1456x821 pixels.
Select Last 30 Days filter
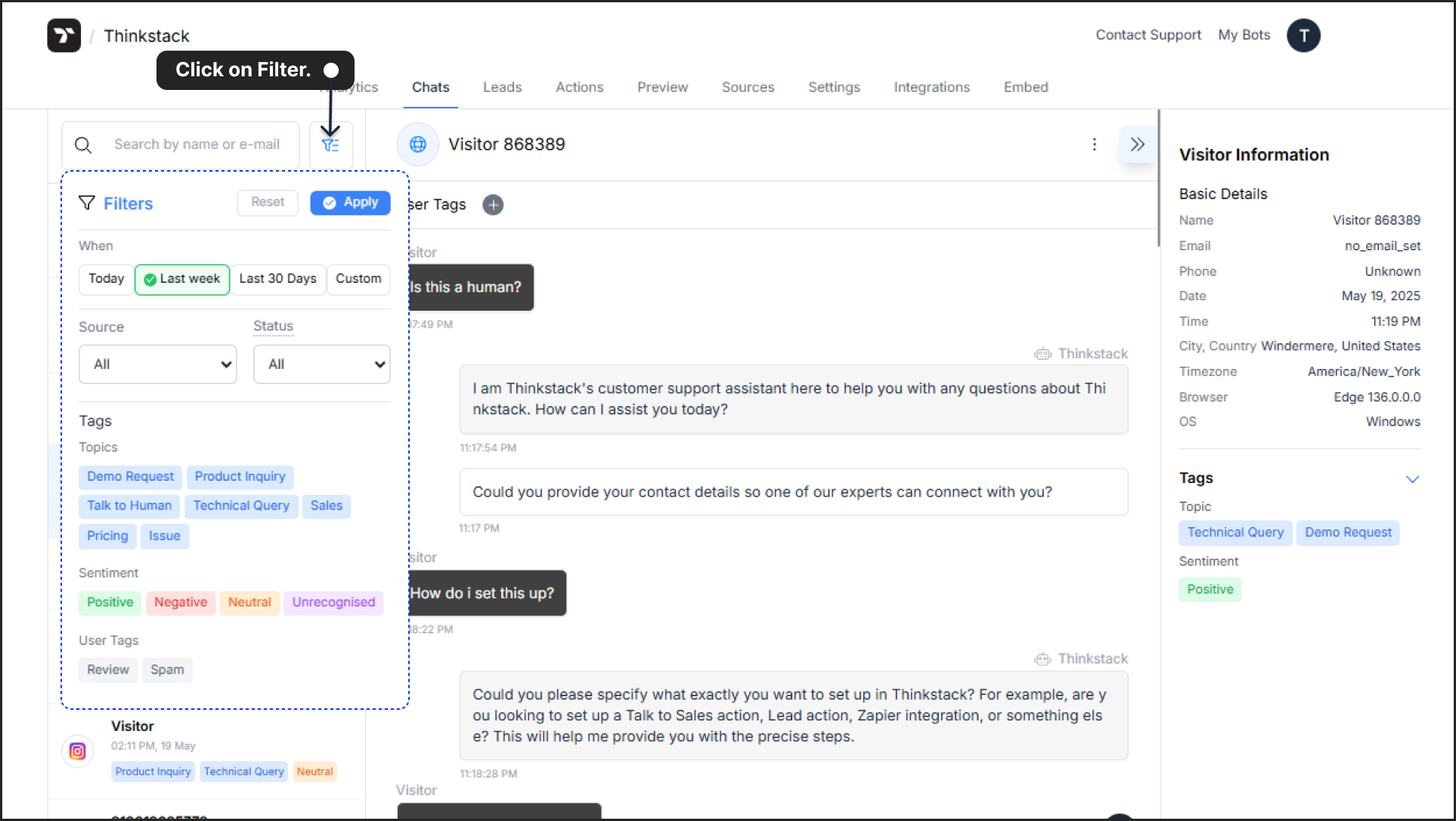278,279
